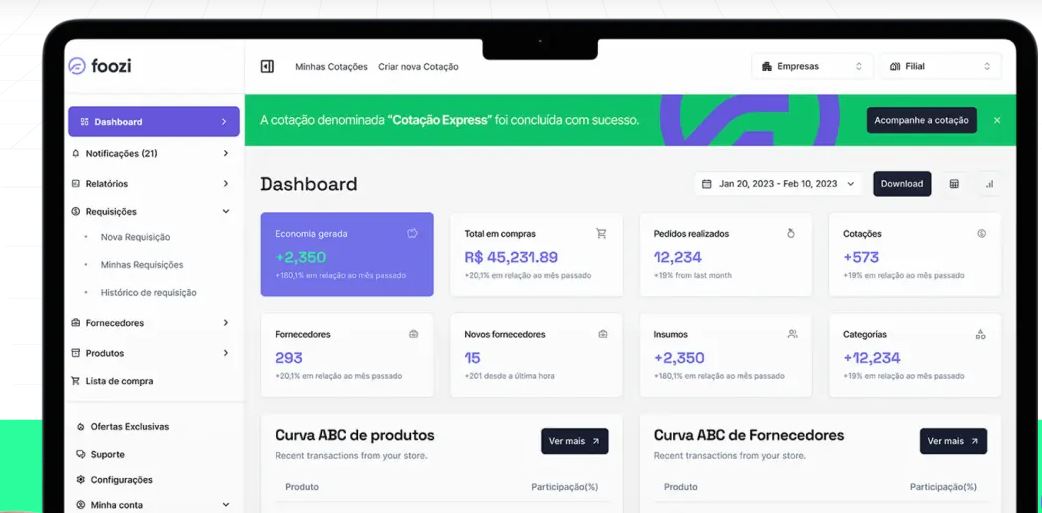Open Criar nova Cotação
The width and height of the screenshot is (1042, 513).
click(x=418, y=67)
